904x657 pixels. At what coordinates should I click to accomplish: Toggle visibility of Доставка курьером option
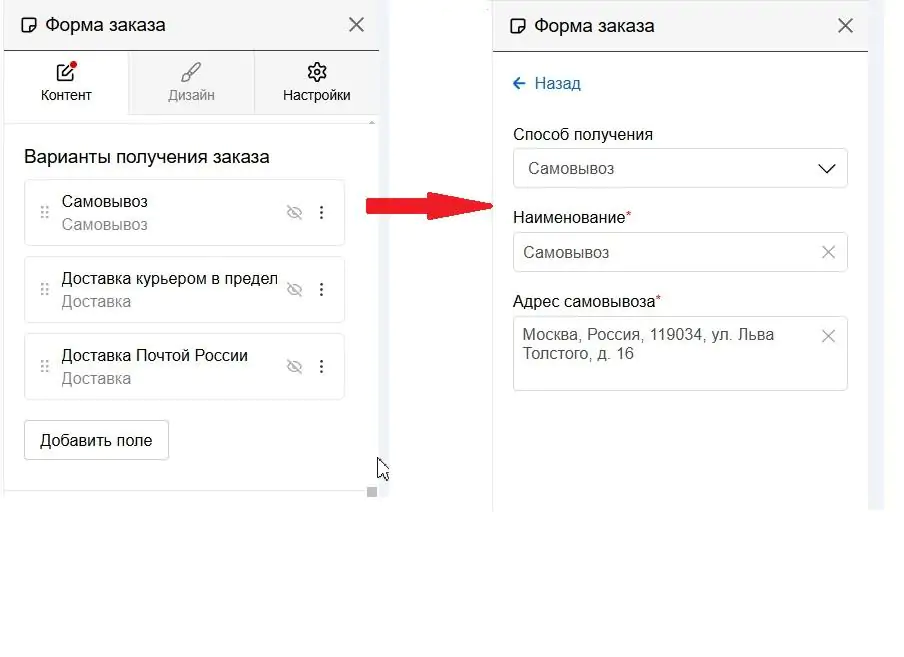295,289
